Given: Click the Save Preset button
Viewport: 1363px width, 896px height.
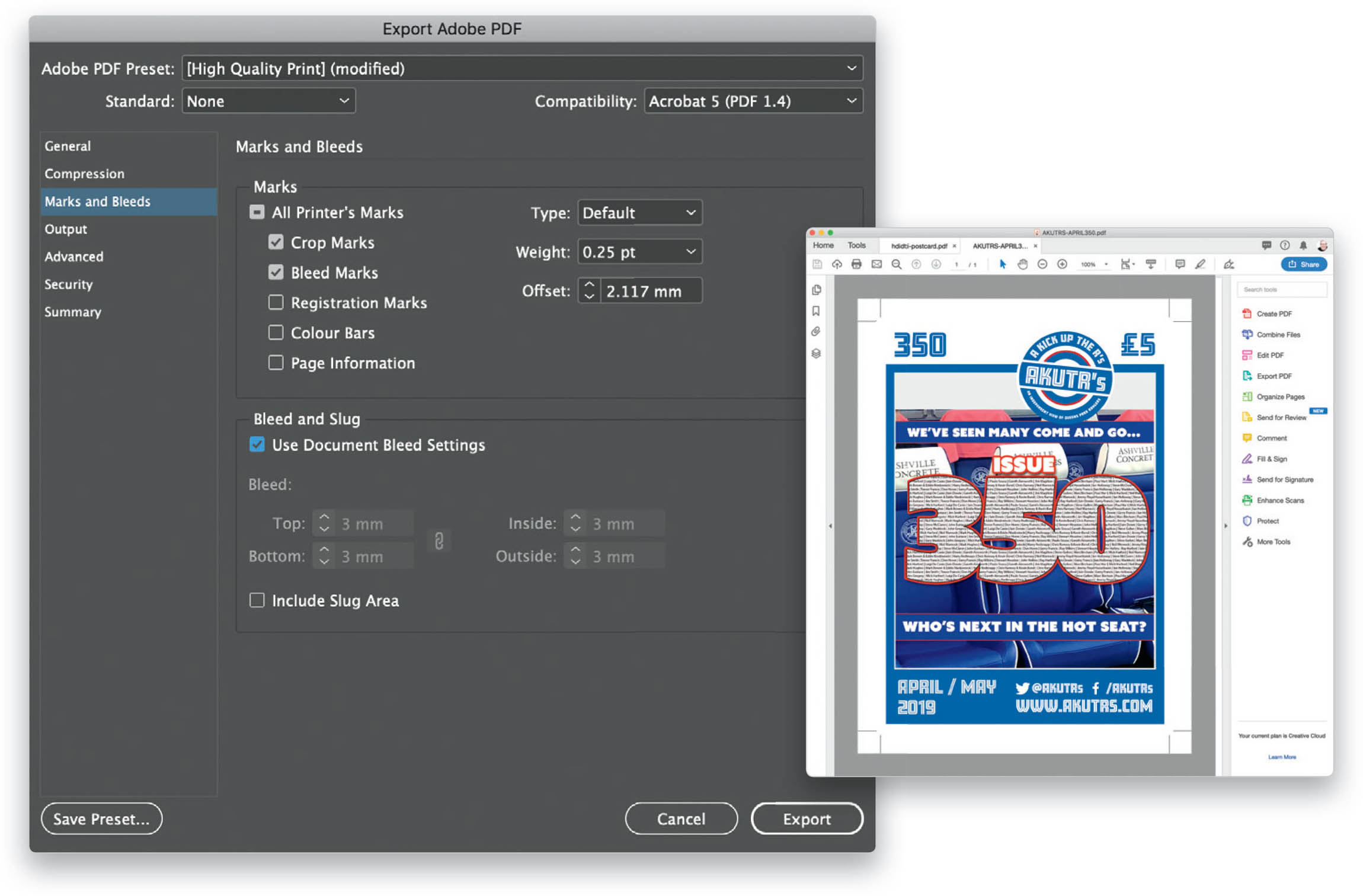Looking at the screenshot, I should click(101, 818).
